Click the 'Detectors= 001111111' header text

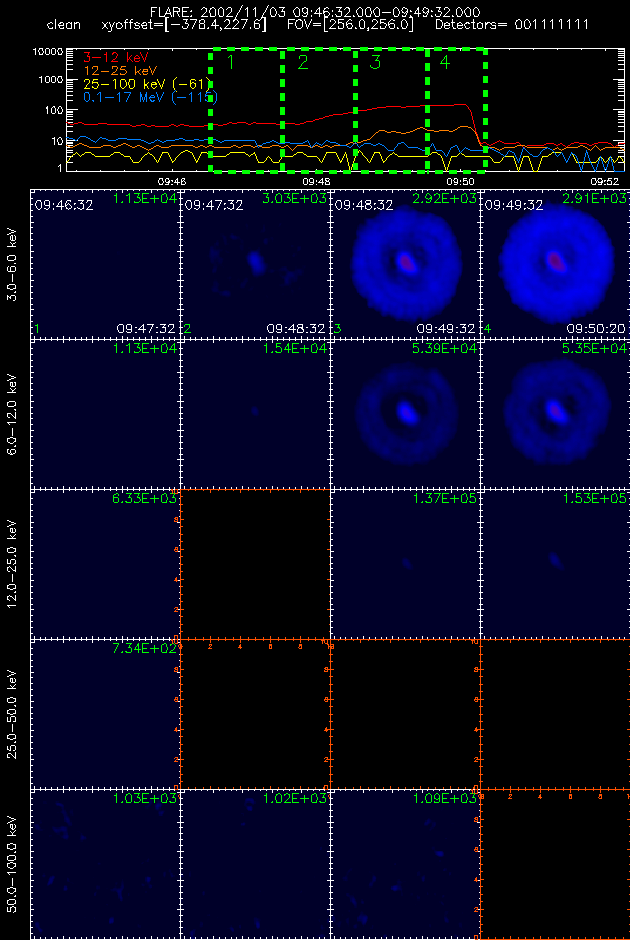point(513,26)
